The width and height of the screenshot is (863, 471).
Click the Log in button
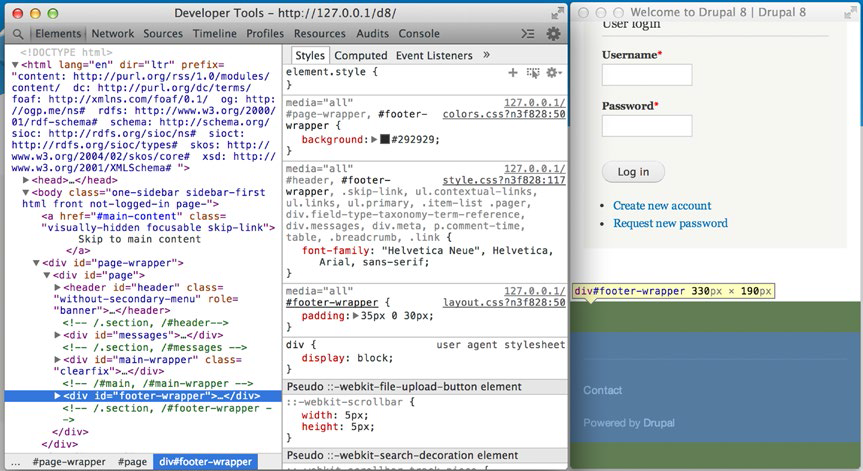[x=633, y=172]
